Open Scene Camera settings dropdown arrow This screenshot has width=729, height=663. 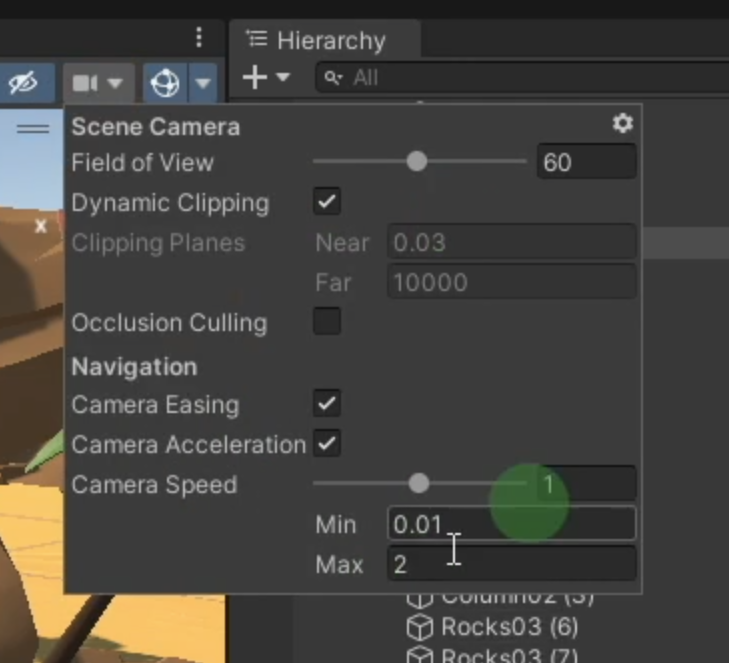pyautogui.click(x=115, y=83)
